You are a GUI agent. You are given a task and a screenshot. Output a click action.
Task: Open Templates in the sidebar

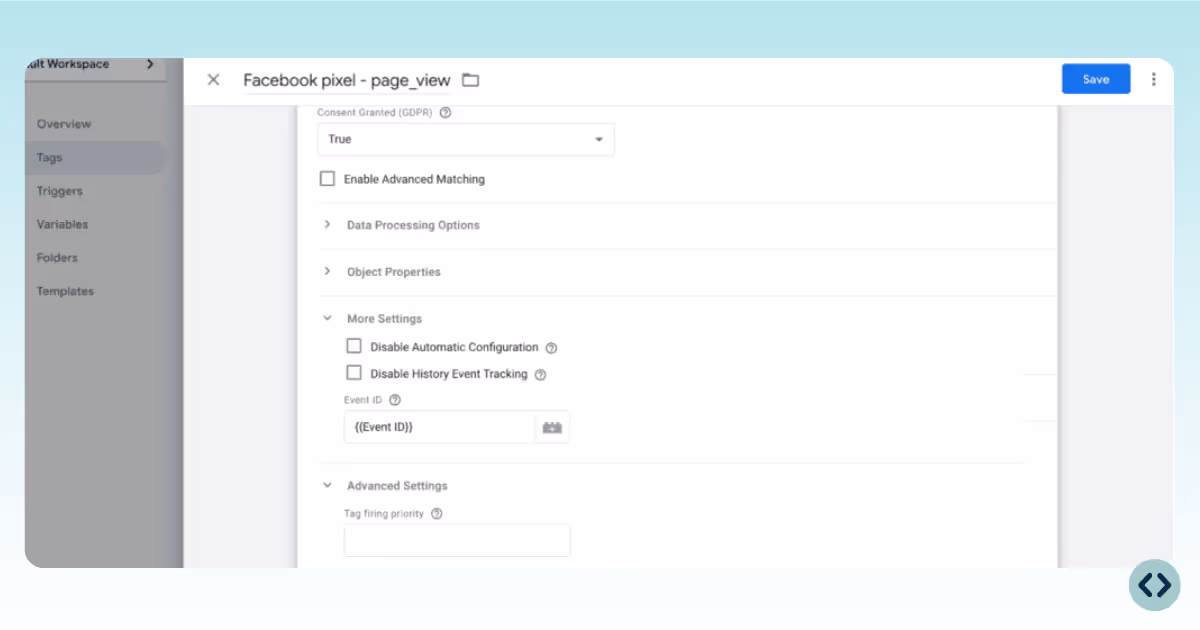click(x=65, y=291)
